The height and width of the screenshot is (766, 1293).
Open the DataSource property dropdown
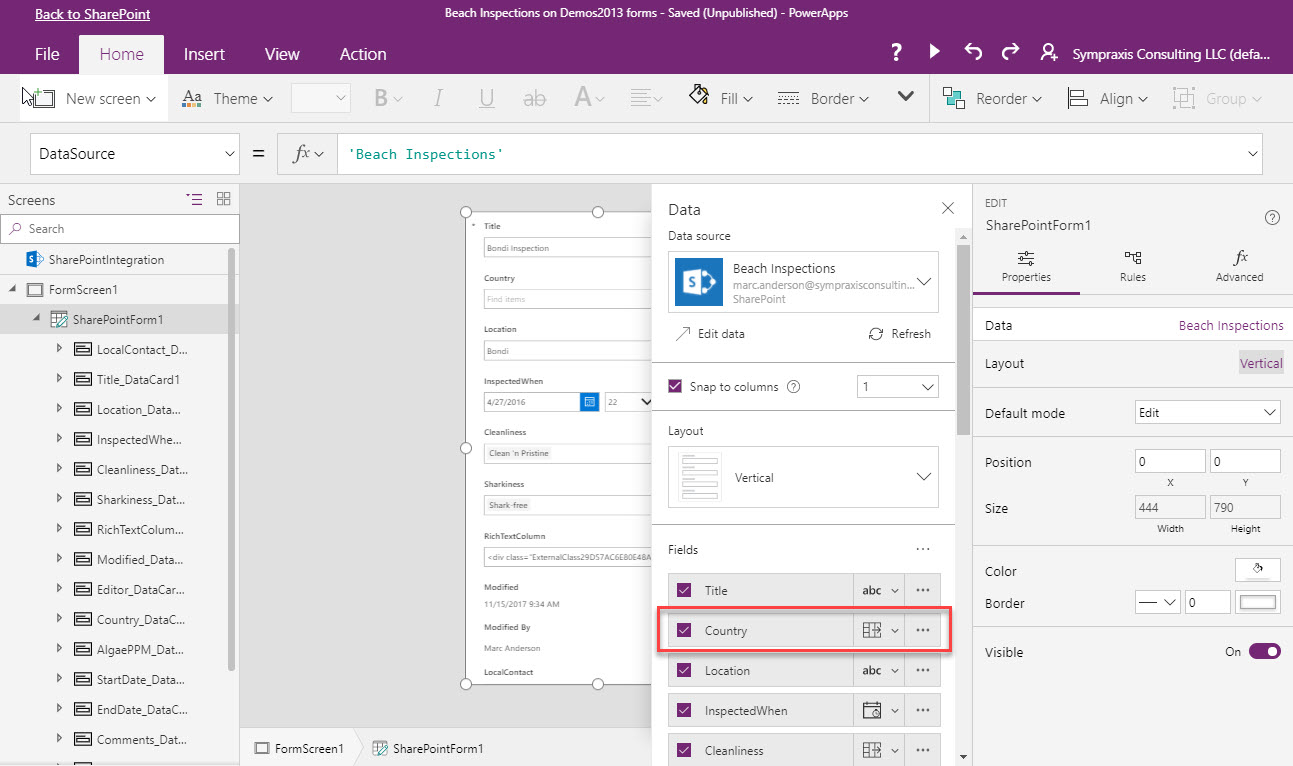(135, 154)
